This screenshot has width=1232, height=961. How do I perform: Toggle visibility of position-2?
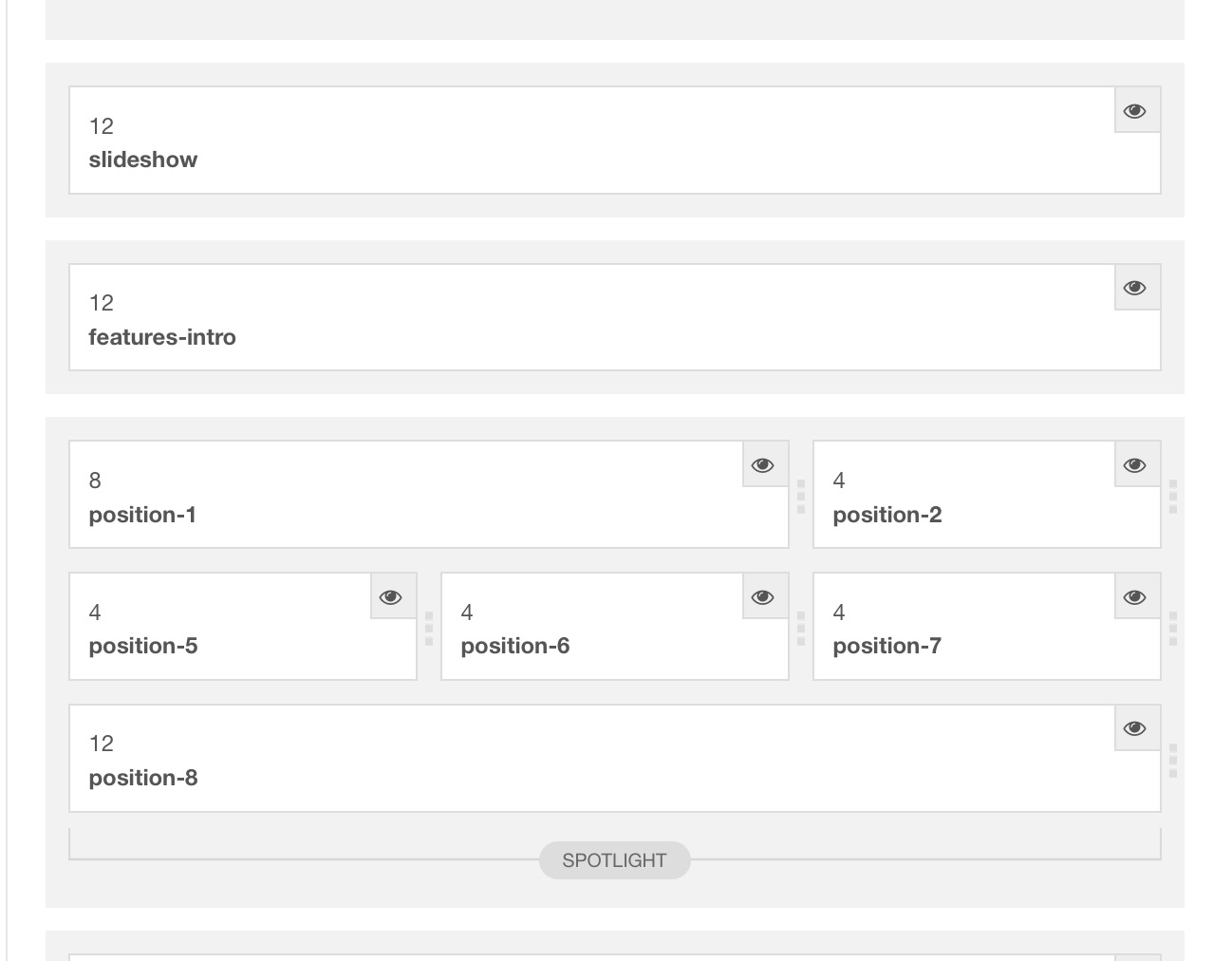pos(1135,464)
